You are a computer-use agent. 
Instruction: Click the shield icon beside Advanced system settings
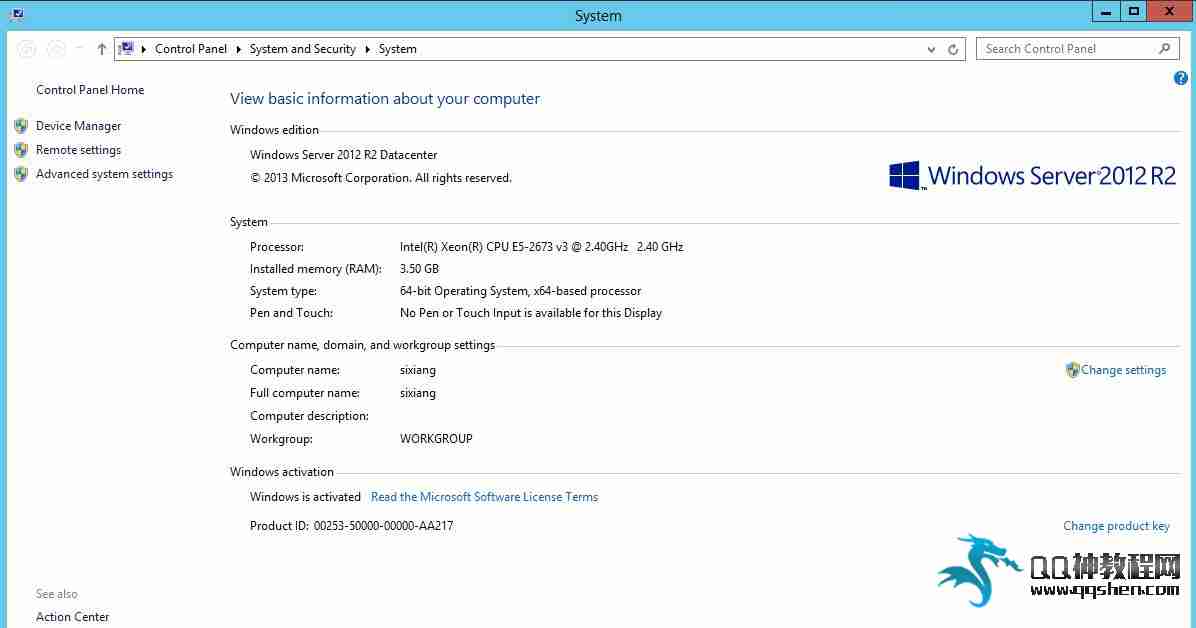pos(21,174)
